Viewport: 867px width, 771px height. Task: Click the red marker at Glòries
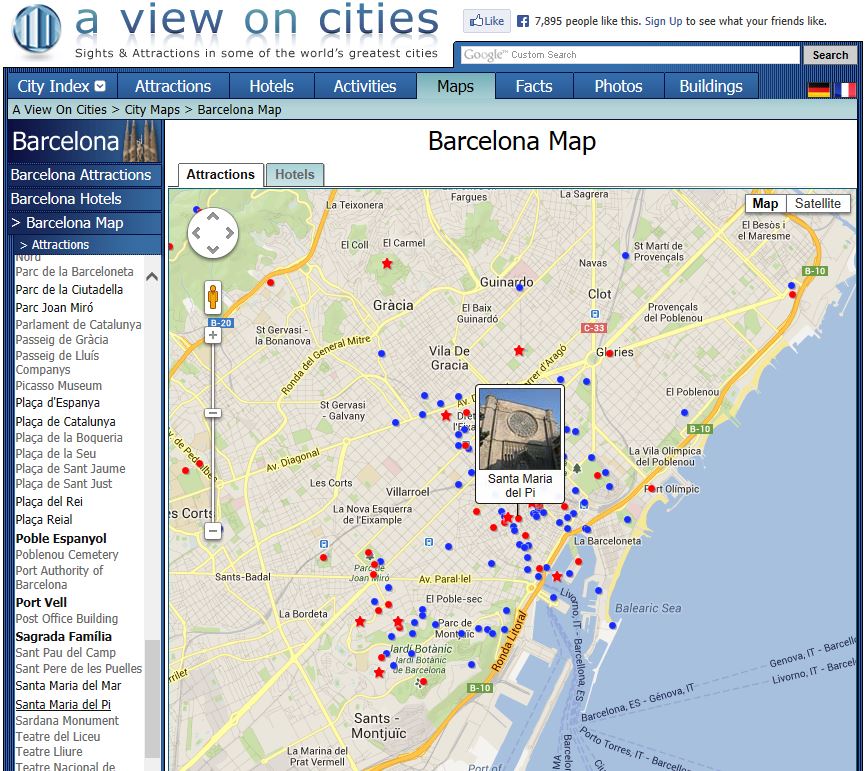tap(609, 353)
